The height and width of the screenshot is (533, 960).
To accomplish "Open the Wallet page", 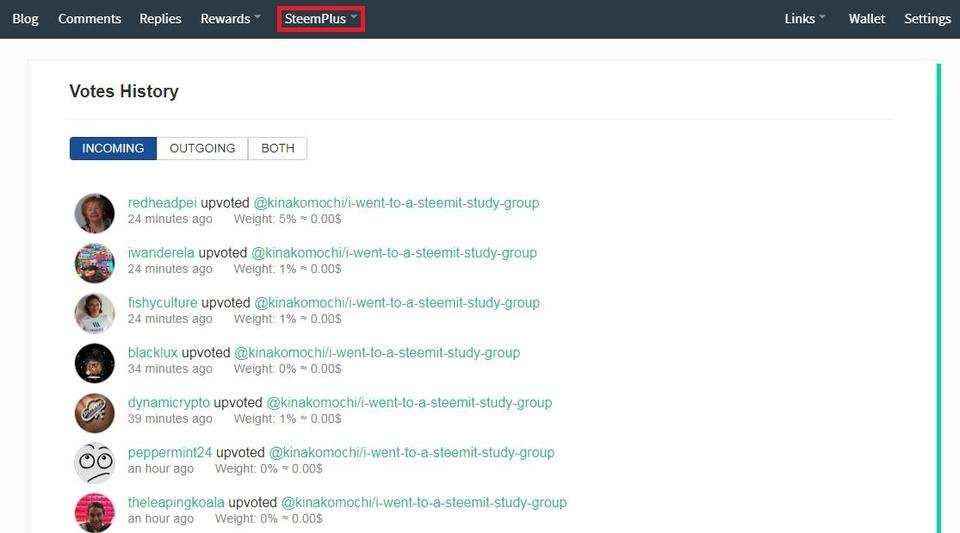I will point(867,19).
